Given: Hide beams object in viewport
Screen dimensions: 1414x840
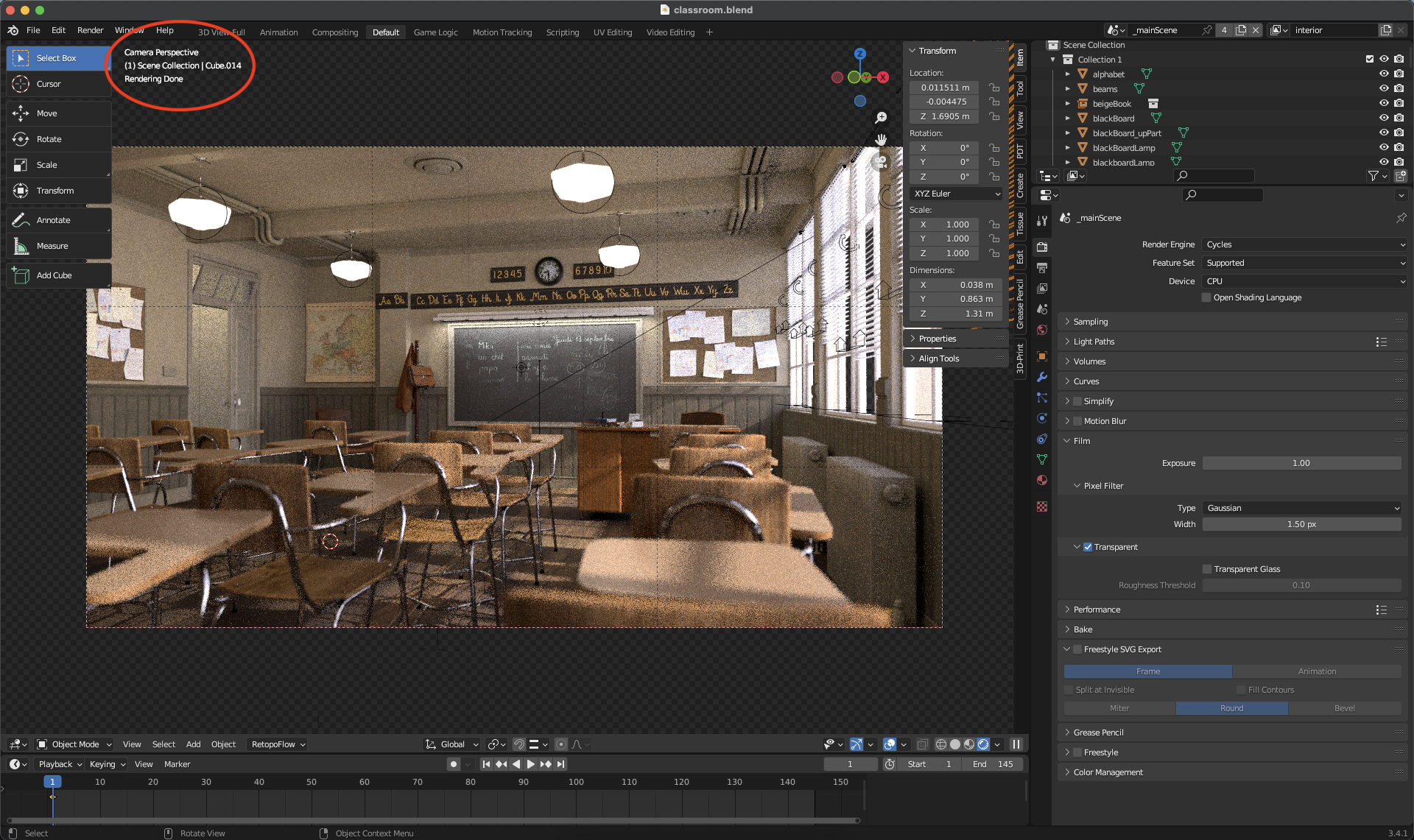Looking at the screenshot, I should [1384, 88].
